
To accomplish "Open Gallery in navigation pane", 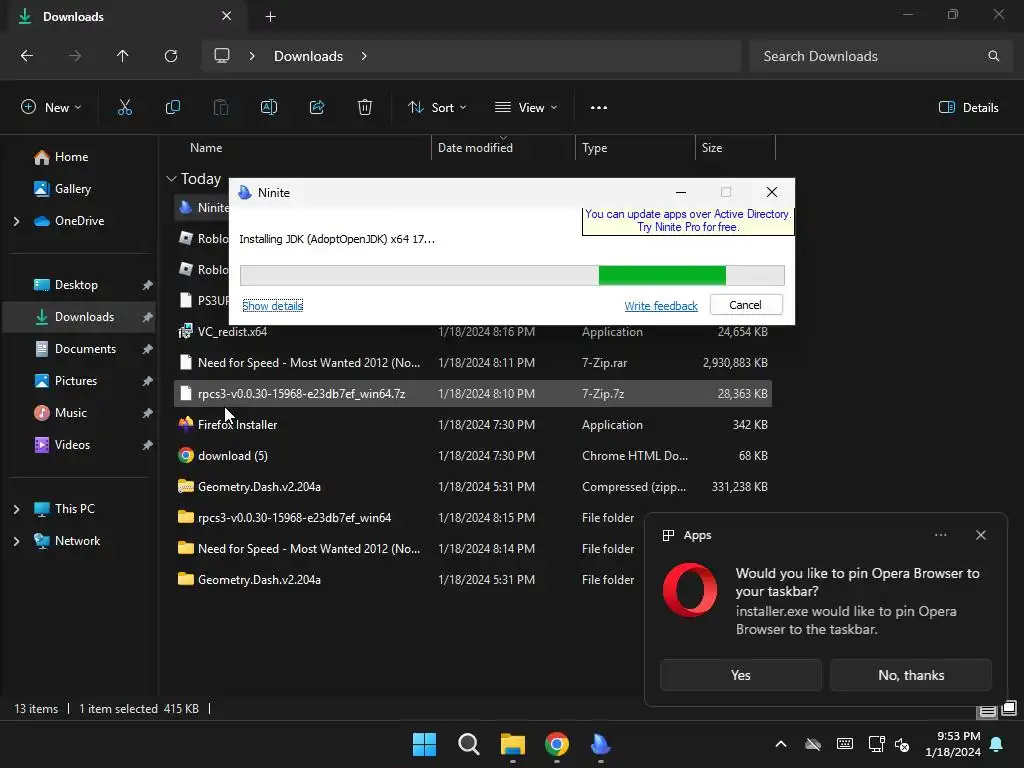I will 72,189.
